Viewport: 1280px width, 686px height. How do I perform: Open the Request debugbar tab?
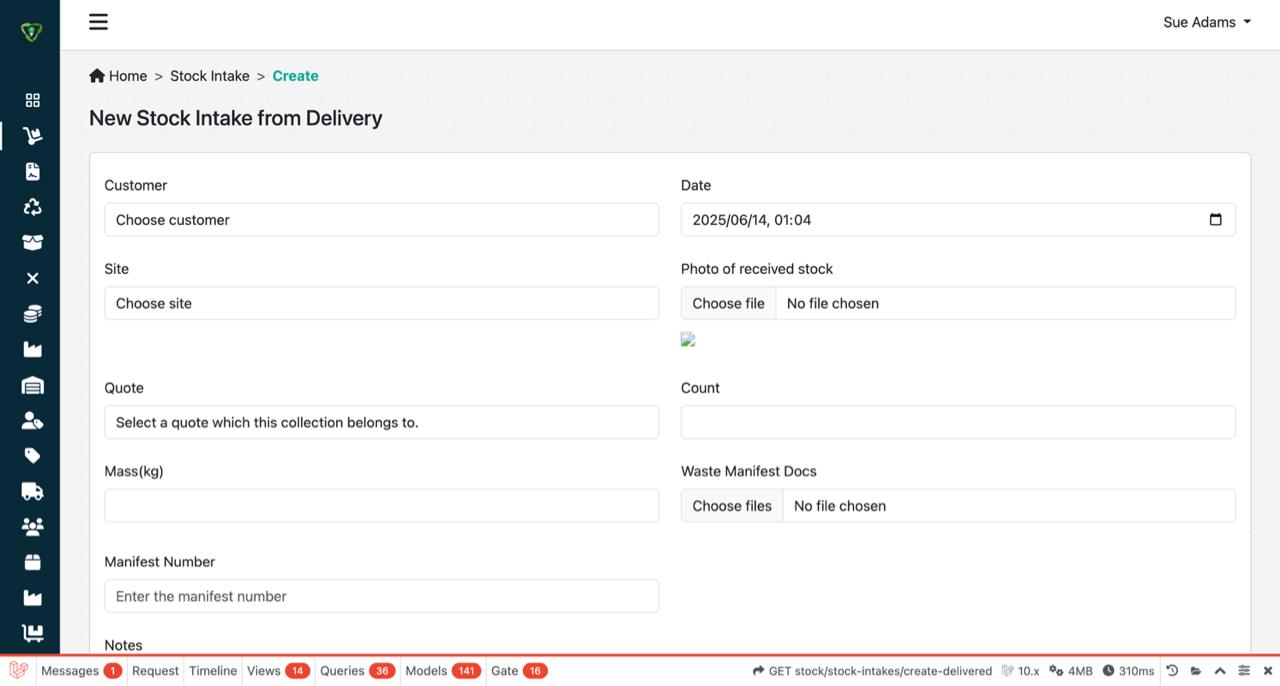click(155, 671)
